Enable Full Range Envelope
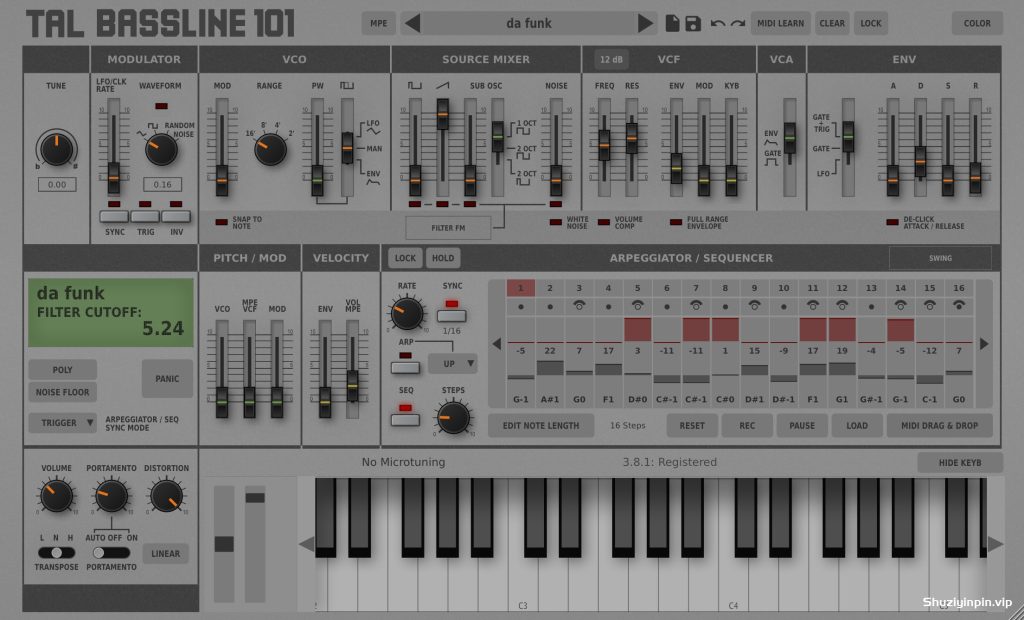This screenshot has height=620, width=1024. pyautogui.click(x=676, y=222)
